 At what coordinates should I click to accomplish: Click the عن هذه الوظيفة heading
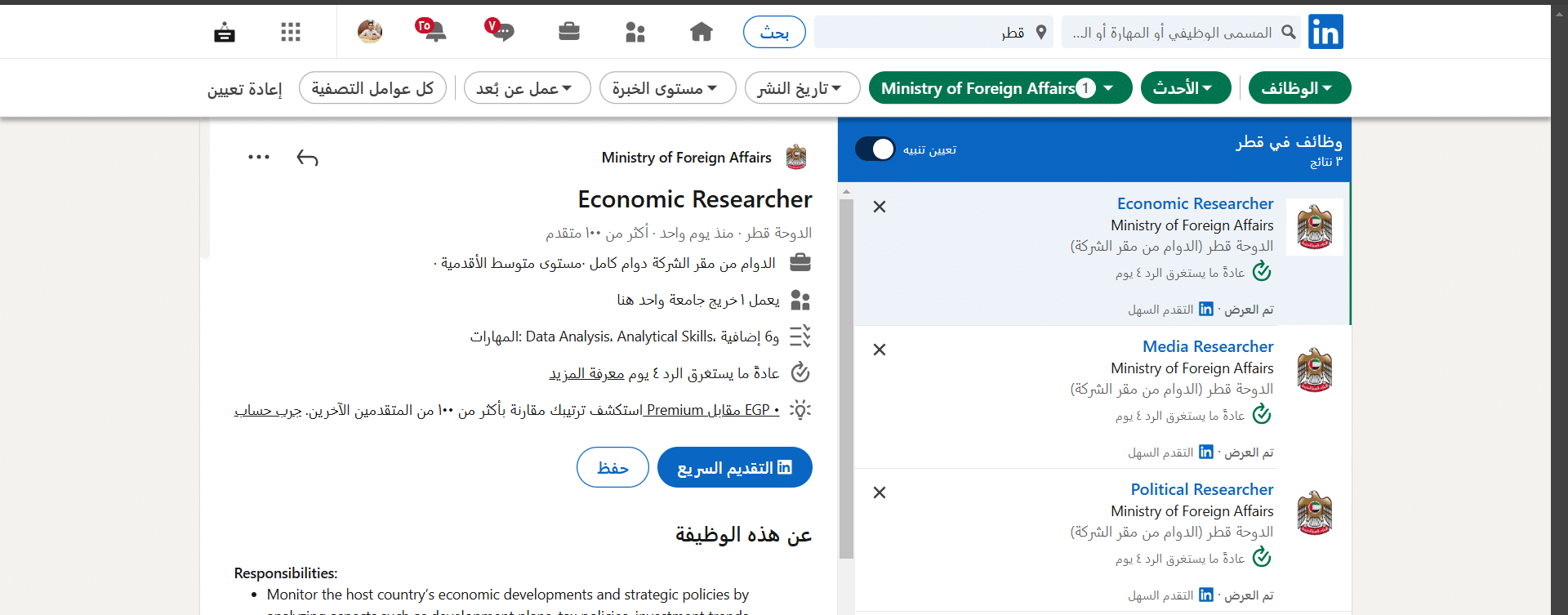[743, 534]
